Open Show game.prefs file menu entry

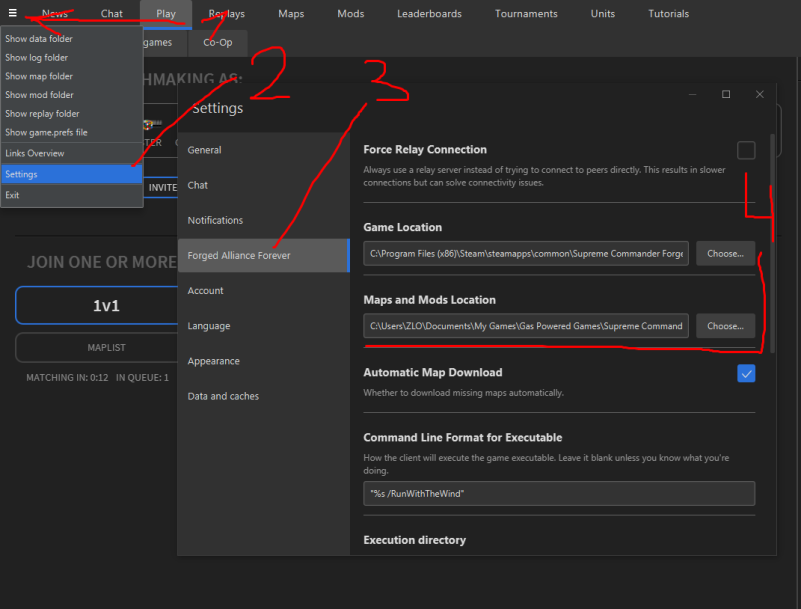72,132
